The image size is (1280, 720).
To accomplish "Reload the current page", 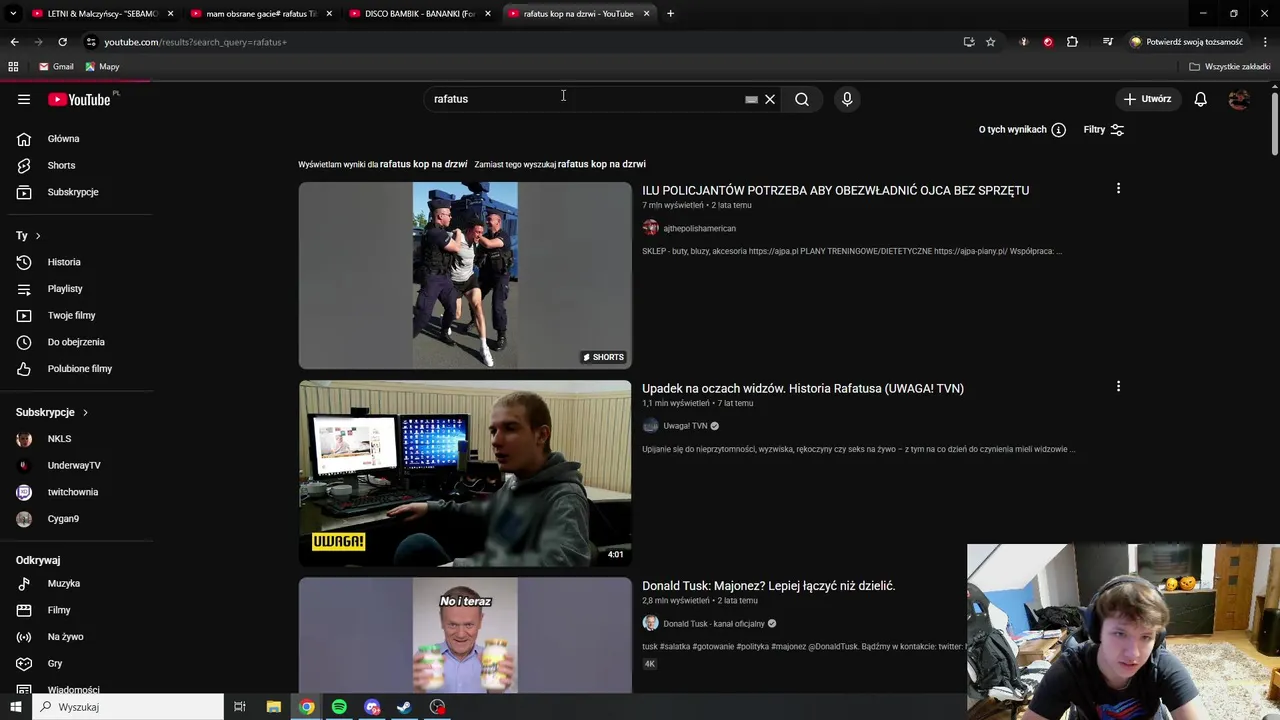I will click(62, 42).
